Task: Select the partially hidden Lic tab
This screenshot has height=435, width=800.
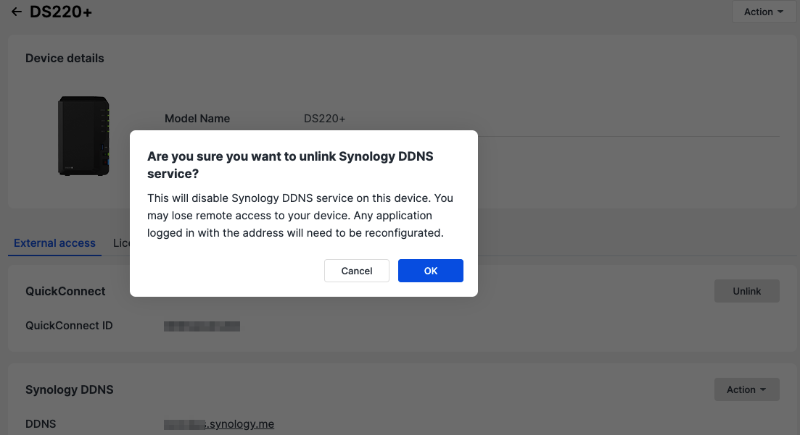Action: coord(121,243)
